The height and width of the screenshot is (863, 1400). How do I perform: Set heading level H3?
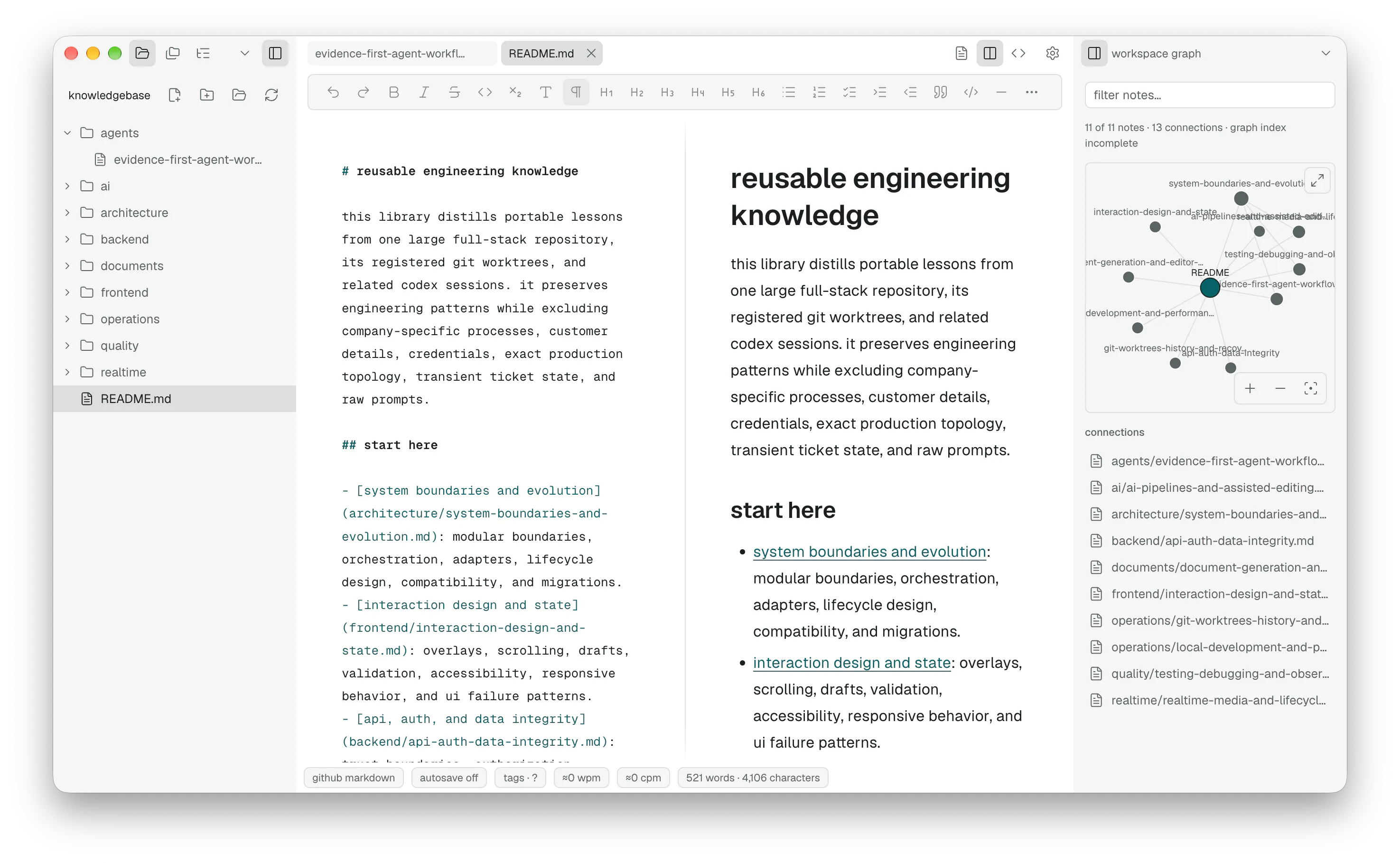(x=667, y=92)
